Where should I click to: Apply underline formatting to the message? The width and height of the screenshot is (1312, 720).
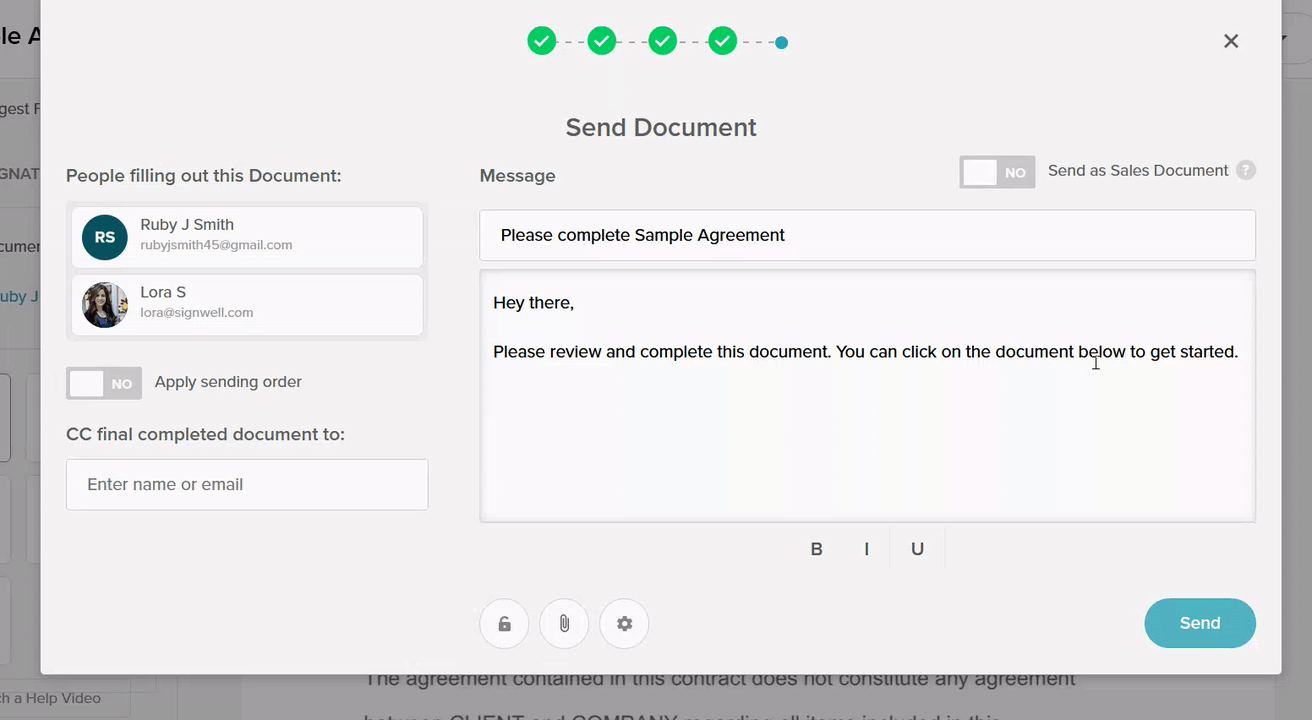tap(917, 548)
